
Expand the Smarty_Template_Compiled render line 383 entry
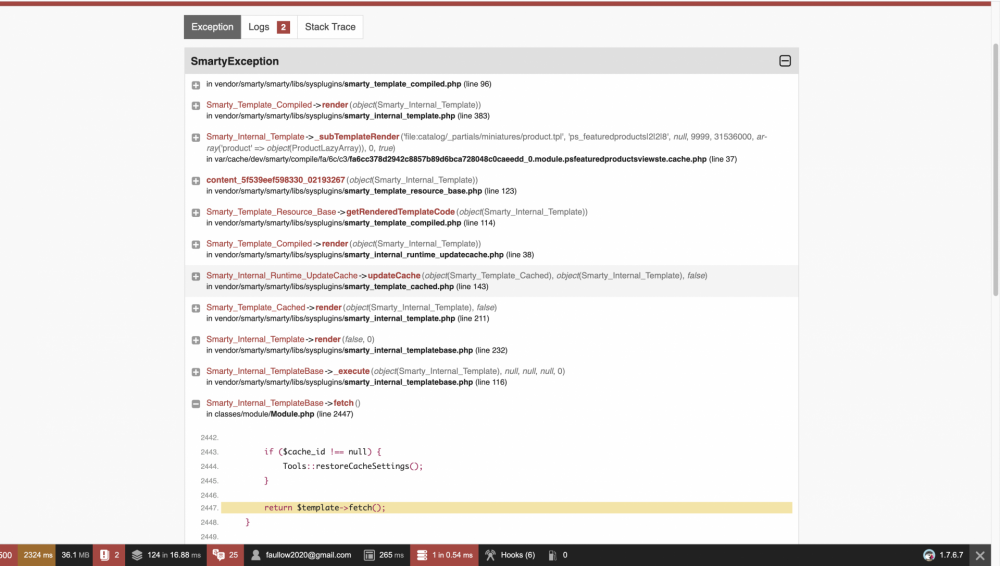pyautogui.click(x=196, y=105)
